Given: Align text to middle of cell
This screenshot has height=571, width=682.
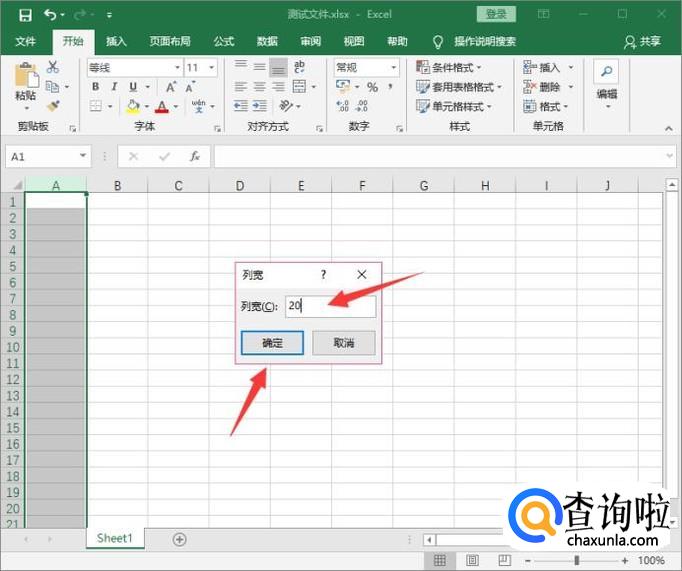Looking at the screenshot, I should [x=260, y=67].
